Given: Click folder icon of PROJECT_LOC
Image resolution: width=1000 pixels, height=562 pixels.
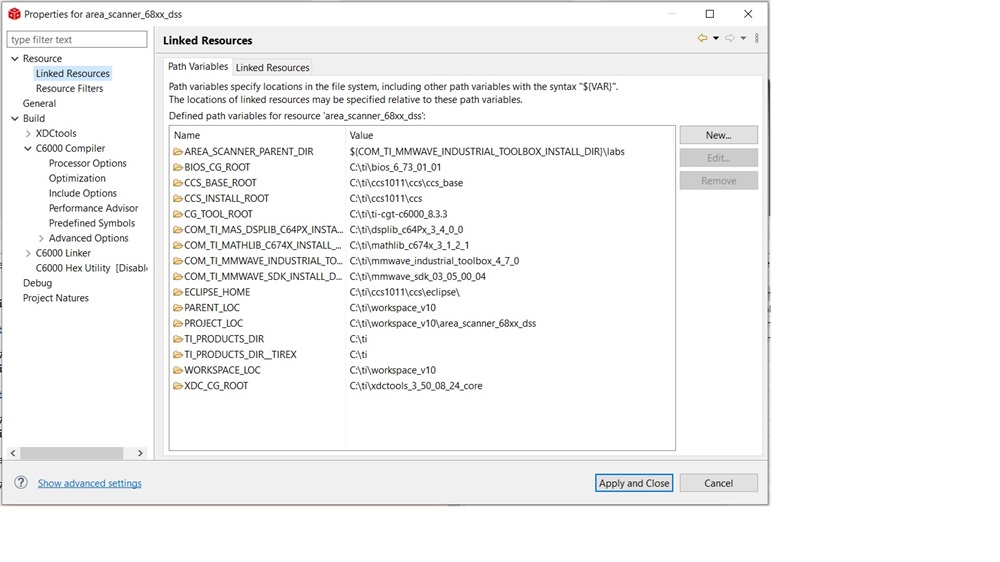Looking at the screenshot, I should pos(178,323).
